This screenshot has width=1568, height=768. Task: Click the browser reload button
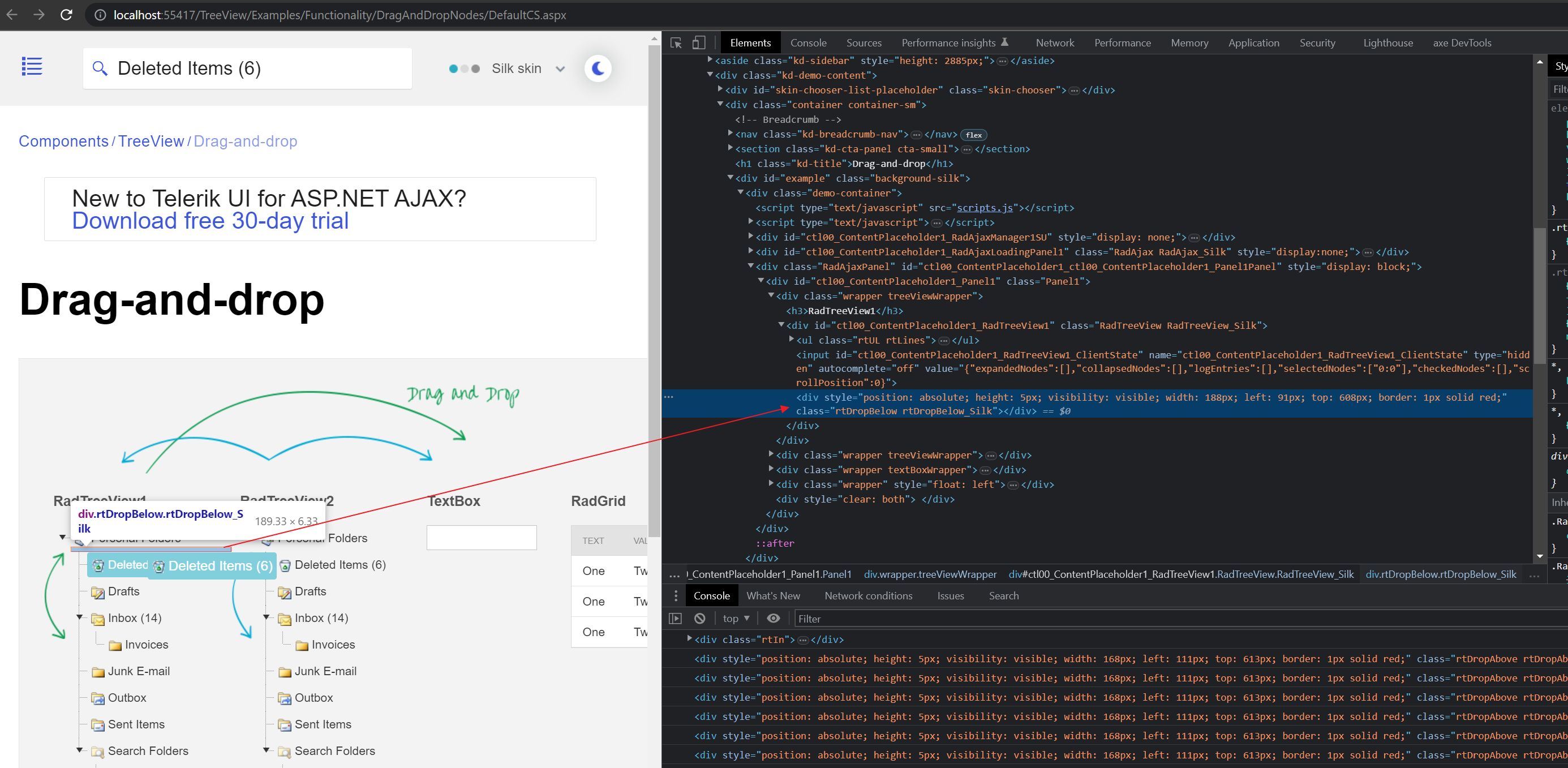[66, 15]
